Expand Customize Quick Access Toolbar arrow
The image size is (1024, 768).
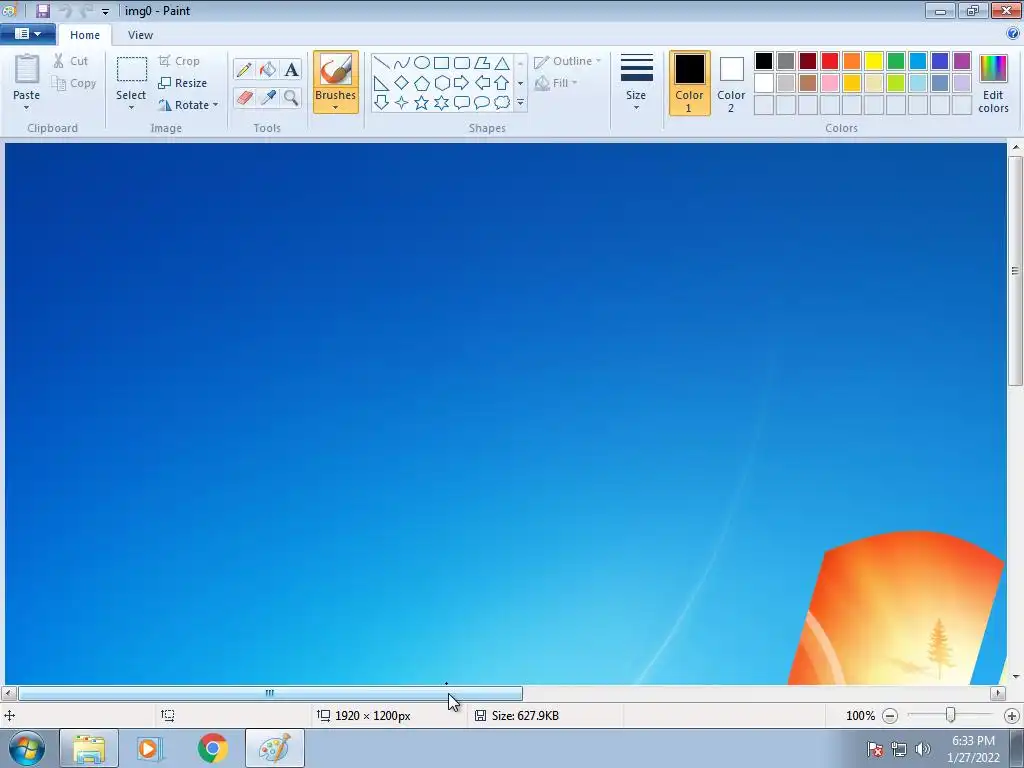pos(105,11)
